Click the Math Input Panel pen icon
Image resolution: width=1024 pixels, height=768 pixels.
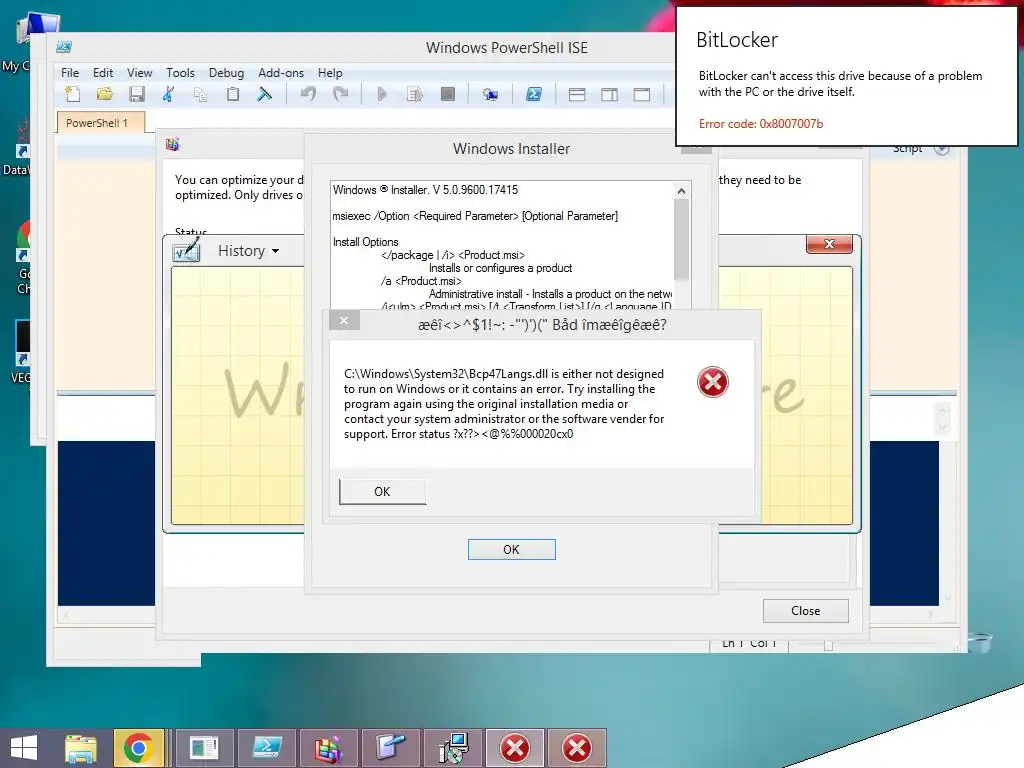click(x=186, y=251)
